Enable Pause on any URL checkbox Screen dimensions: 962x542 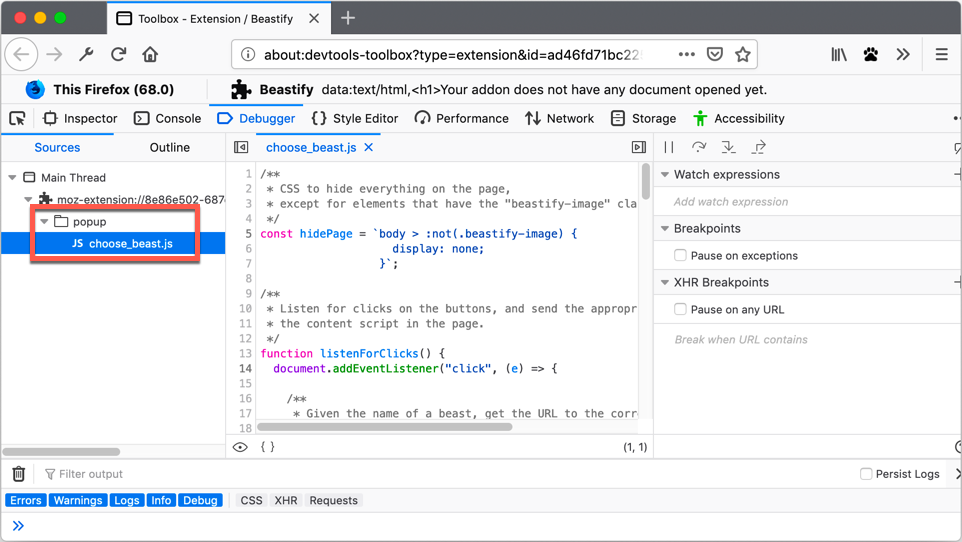click(x=680, y=309)
